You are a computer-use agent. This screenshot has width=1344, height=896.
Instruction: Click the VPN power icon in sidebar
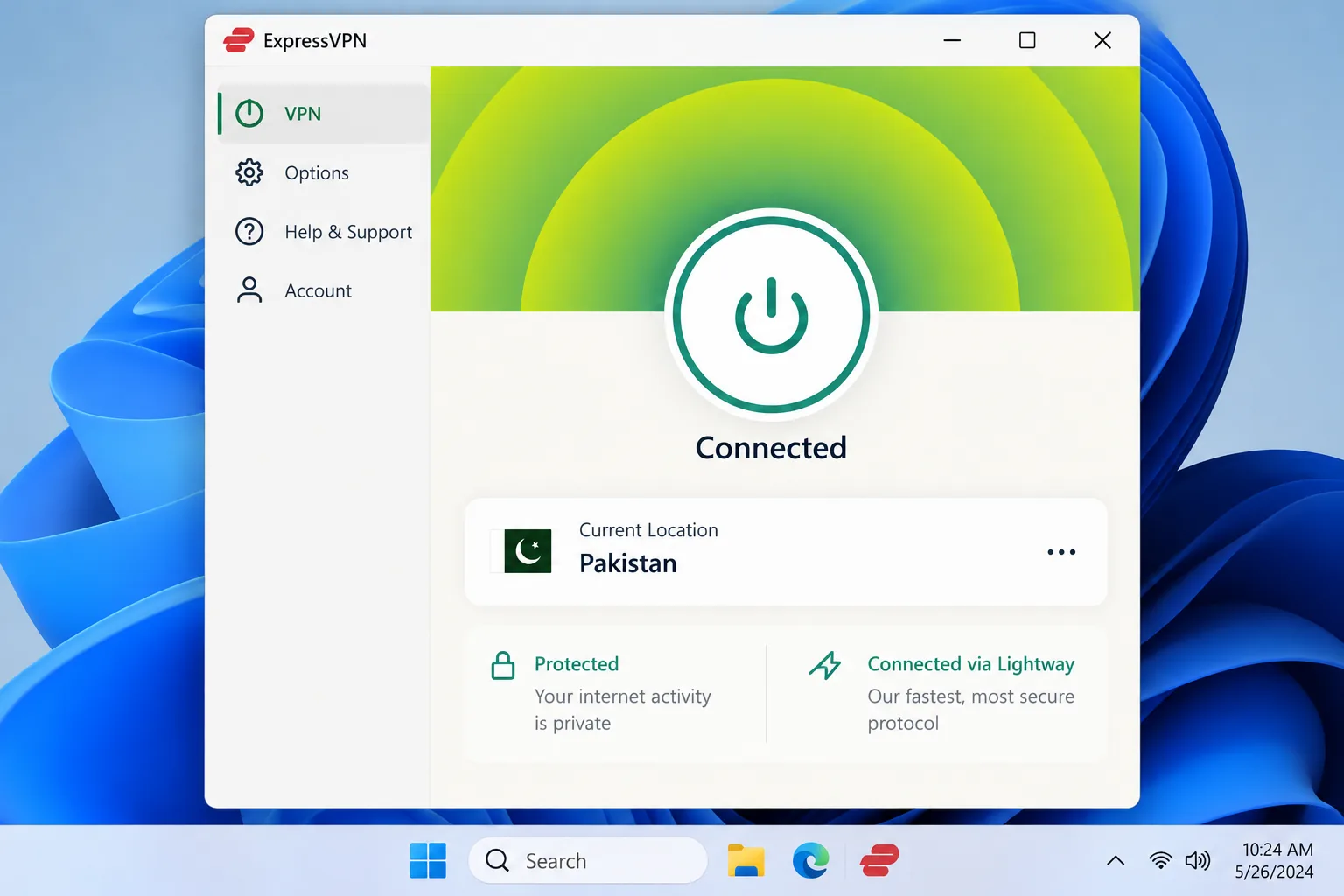(249, 114)
